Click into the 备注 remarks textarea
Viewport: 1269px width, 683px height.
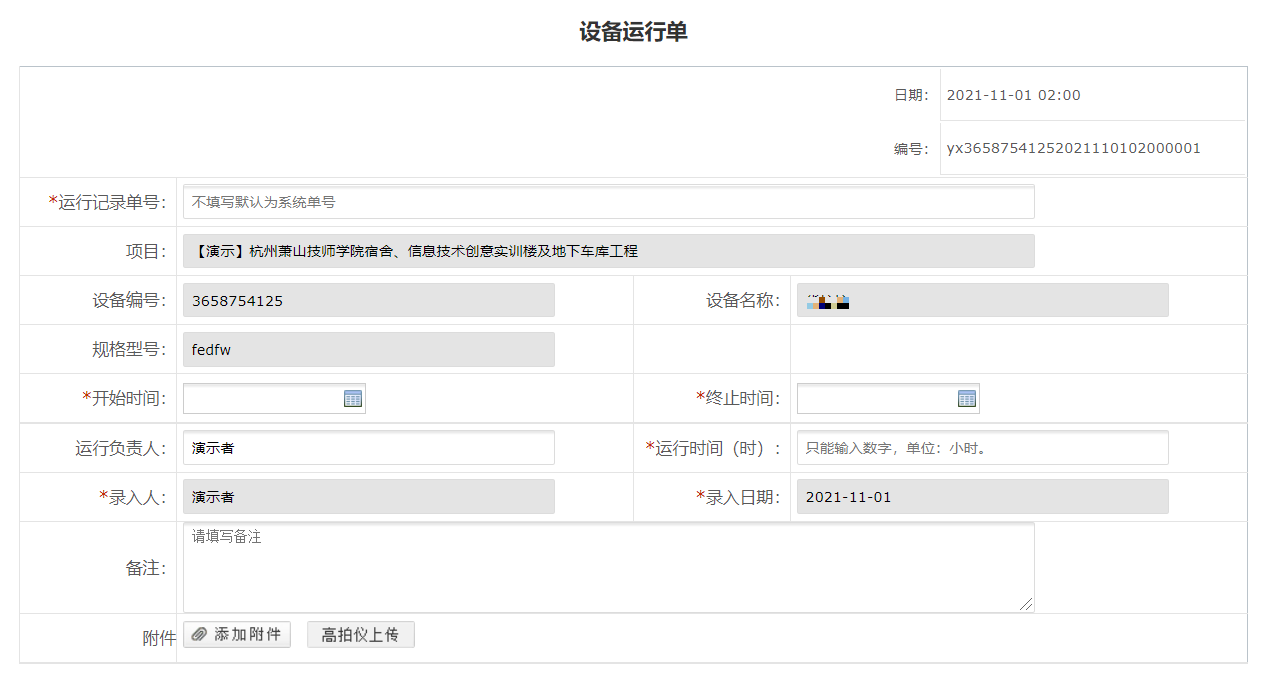(608, 567)
